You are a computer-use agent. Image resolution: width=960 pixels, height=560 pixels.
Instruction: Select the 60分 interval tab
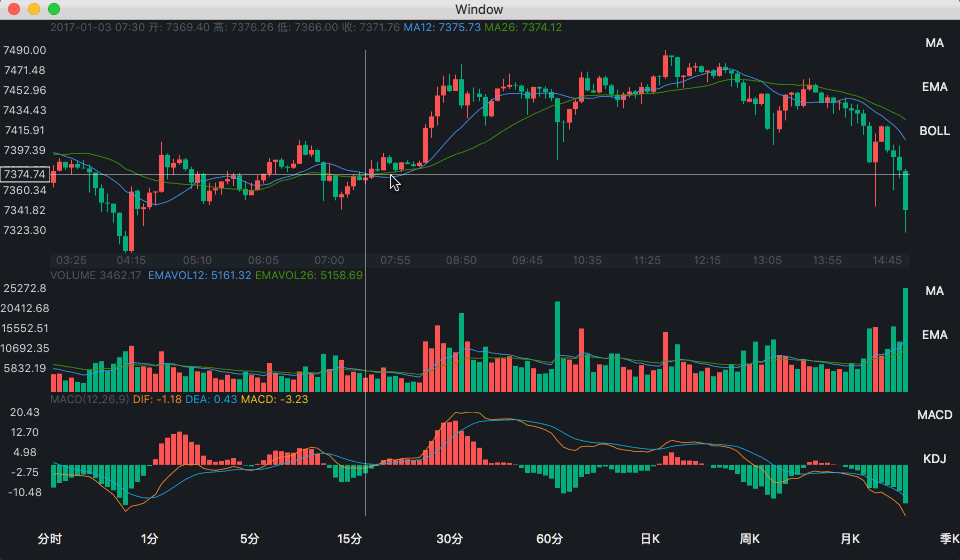point(549,539)
